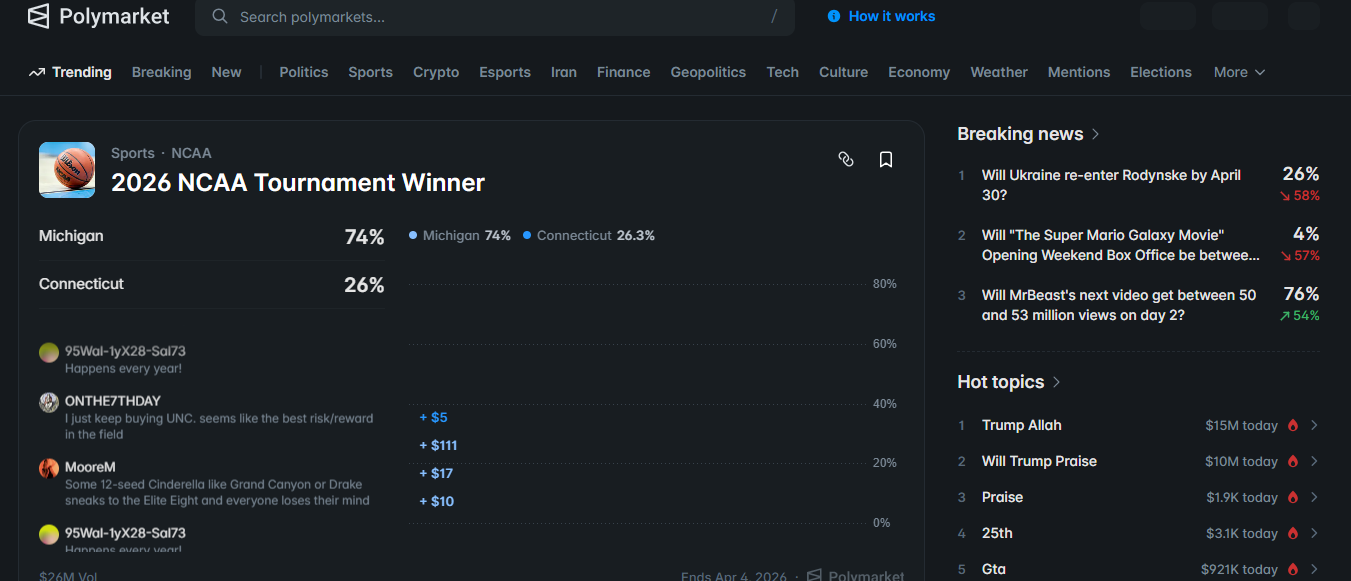Viewport: 1351px width, 581px height.
Task: Expand Hot topics with its chevron
Action: pos(1057,382)
